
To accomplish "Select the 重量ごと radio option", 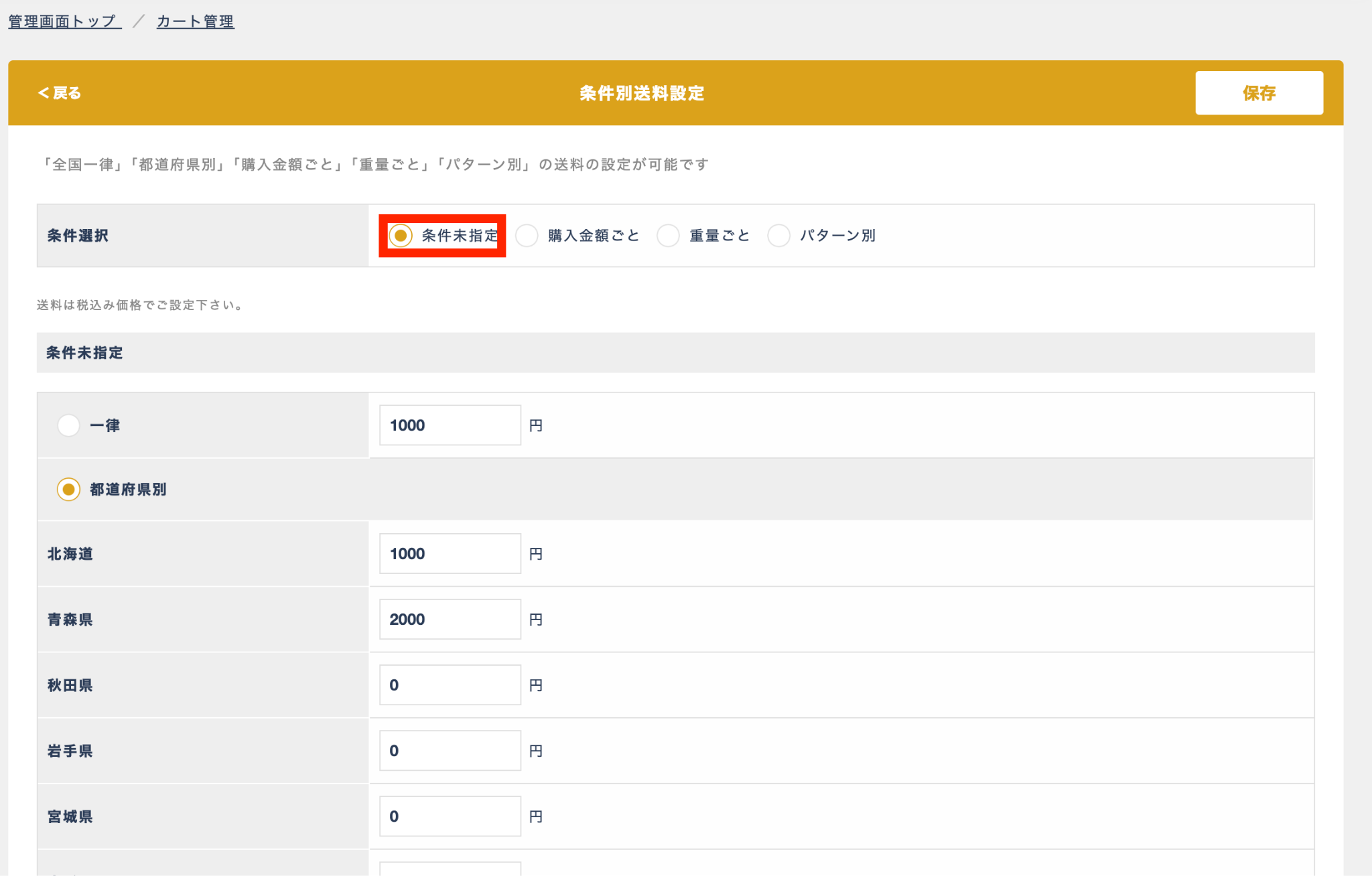I will pyautogui.click(x=669, y=236).
